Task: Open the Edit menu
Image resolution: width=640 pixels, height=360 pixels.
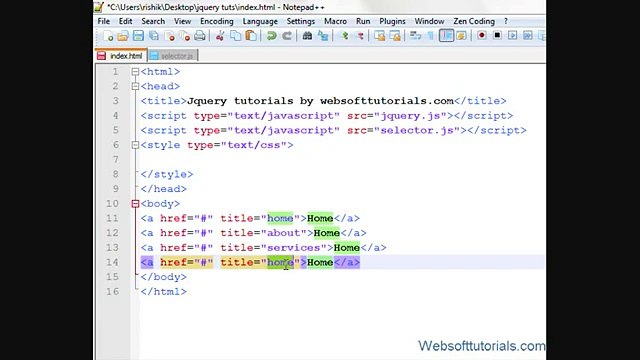Action: pos(125,21)
